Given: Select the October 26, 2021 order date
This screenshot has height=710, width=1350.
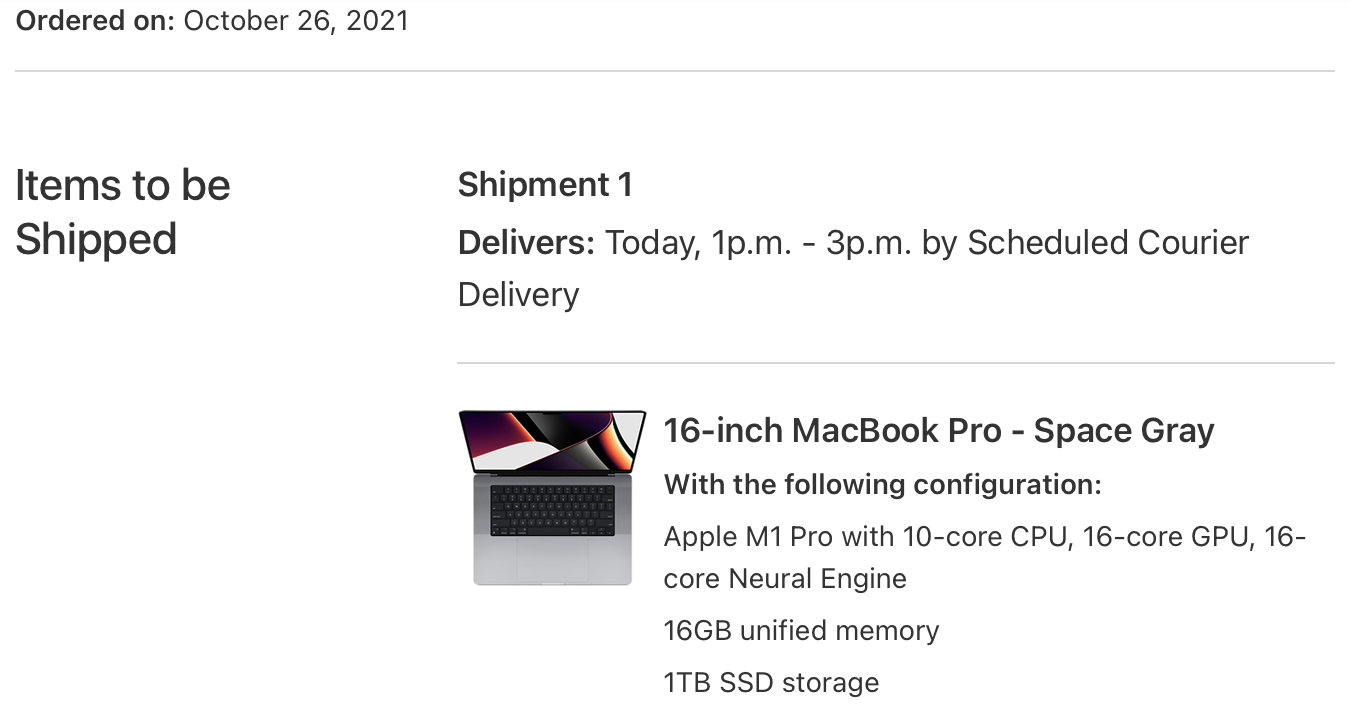Looking at the screenshot, I should tap(296, 21).
